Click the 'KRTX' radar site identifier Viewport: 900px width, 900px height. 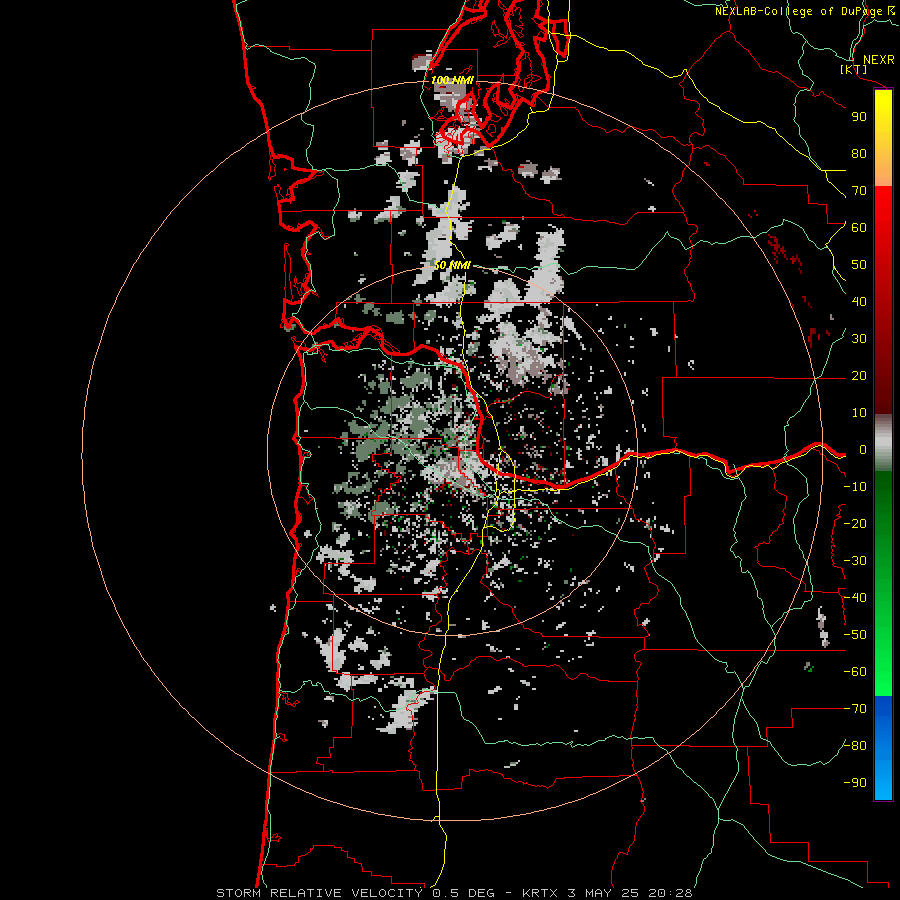(x=540, y=893)
